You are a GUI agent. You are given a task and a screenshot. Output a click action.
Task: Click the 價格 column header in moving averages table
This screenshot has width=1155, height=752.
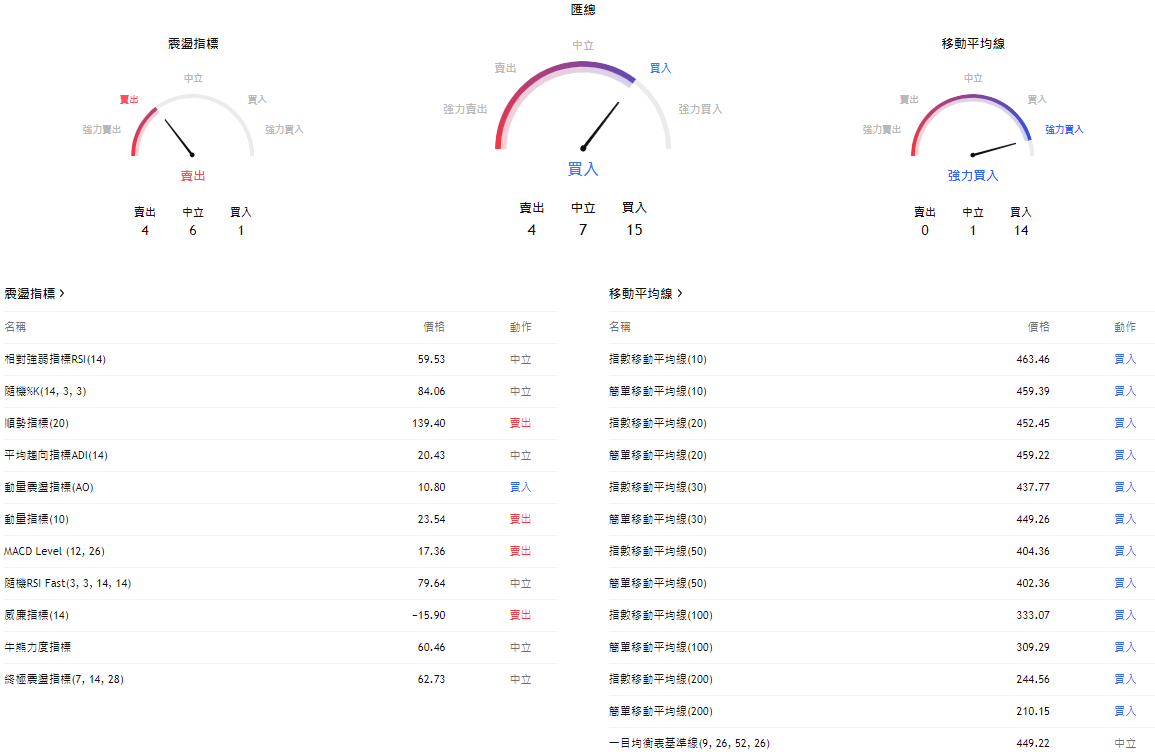point(1035,327)
